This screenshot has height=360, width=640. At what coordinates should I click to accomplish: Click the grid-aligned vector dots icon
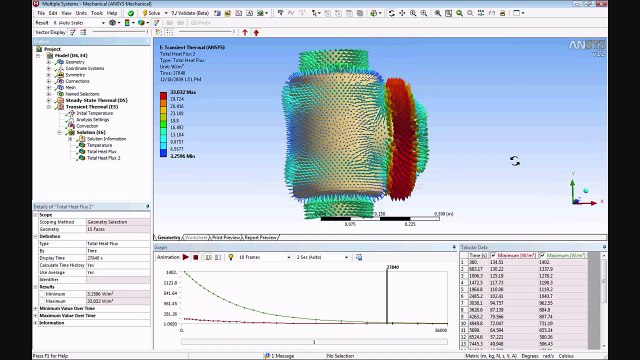tap(170, 32)
